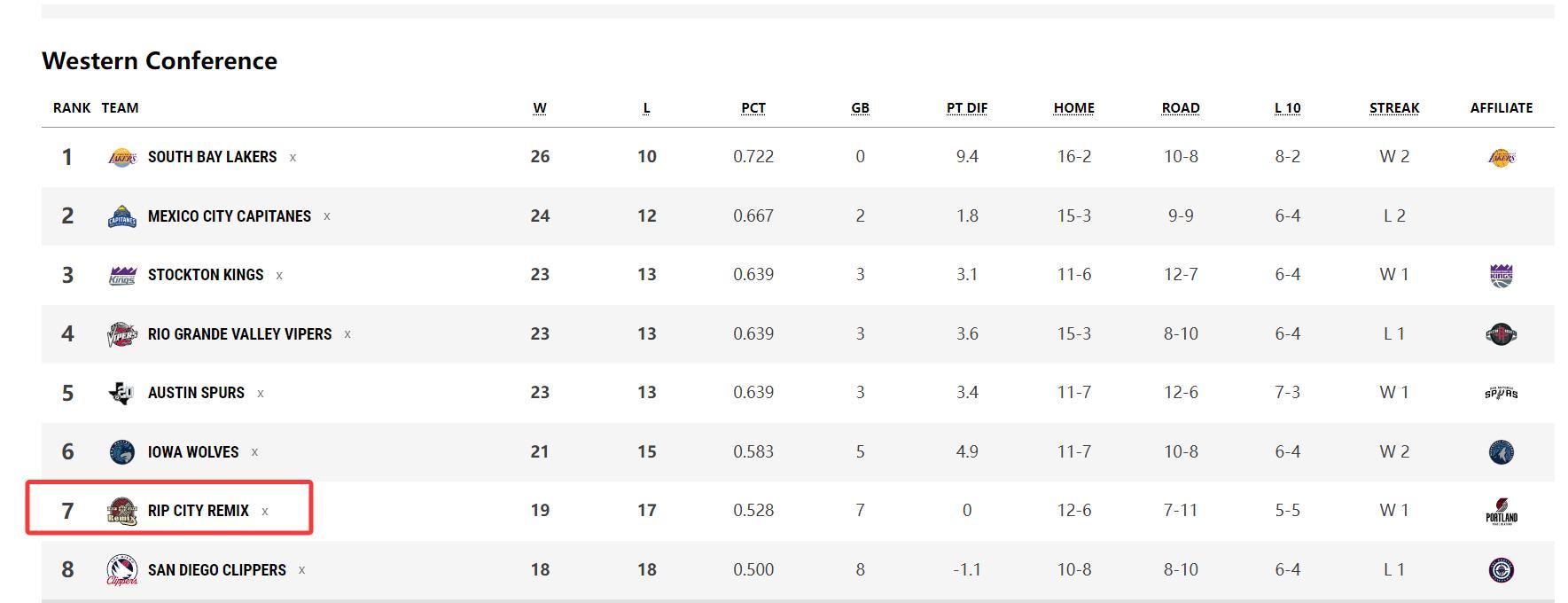The image size is (1568, 603).
Task: Click the Mexico City Capitanes team logo
Action: click(x=122, y=216)
